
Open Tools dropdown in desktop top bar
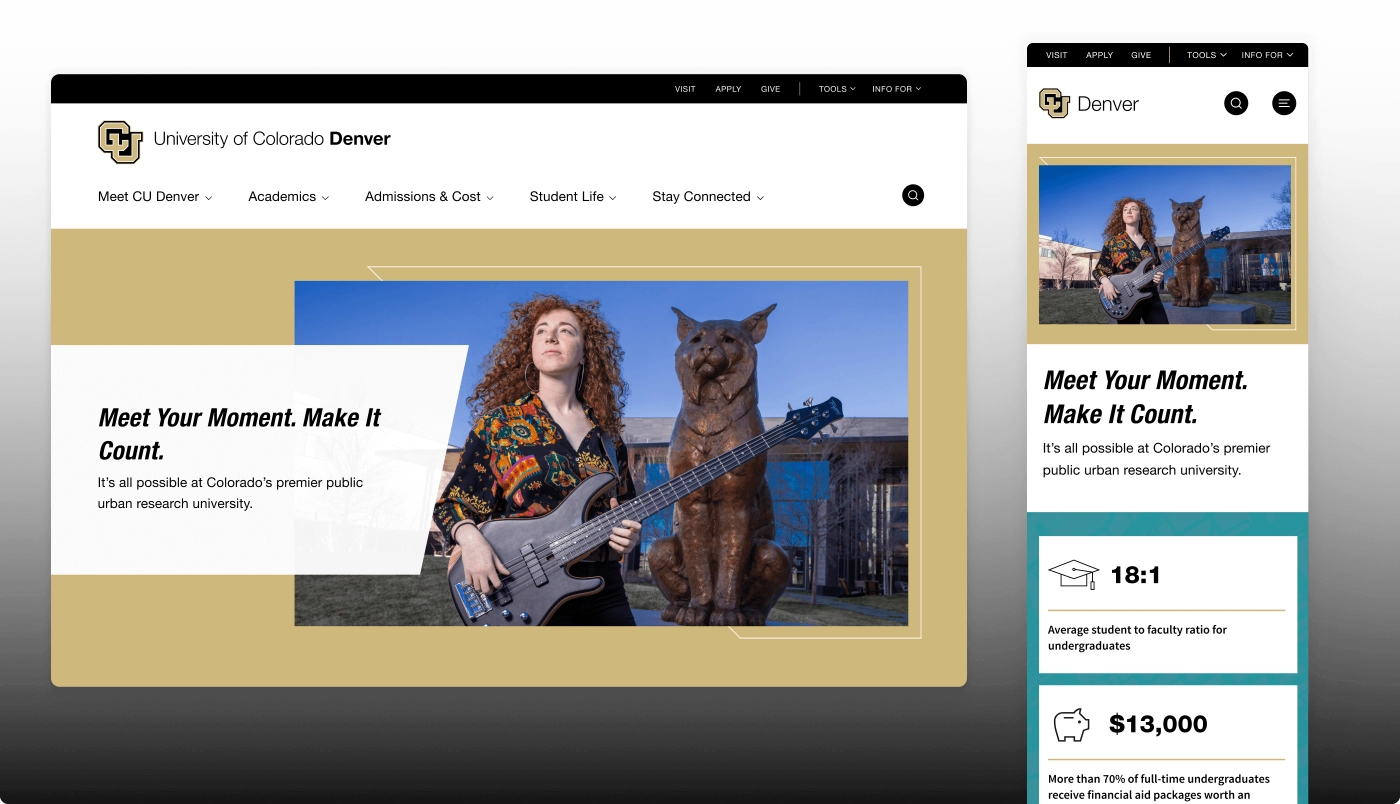tap(837, 89)
